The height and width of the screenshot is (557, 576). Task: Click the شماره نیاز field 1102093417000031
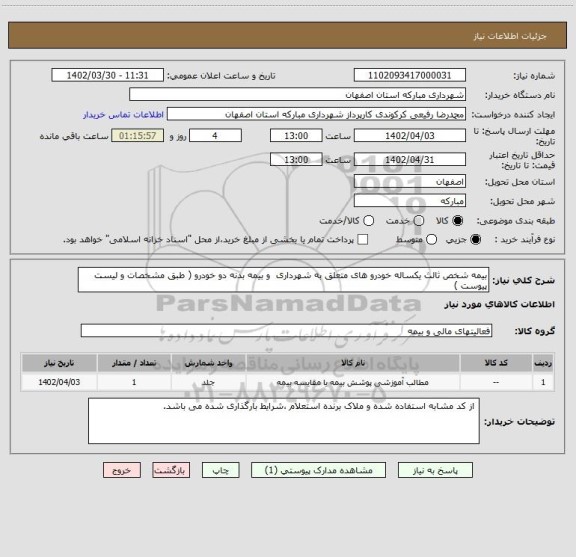tap(410, 75)
